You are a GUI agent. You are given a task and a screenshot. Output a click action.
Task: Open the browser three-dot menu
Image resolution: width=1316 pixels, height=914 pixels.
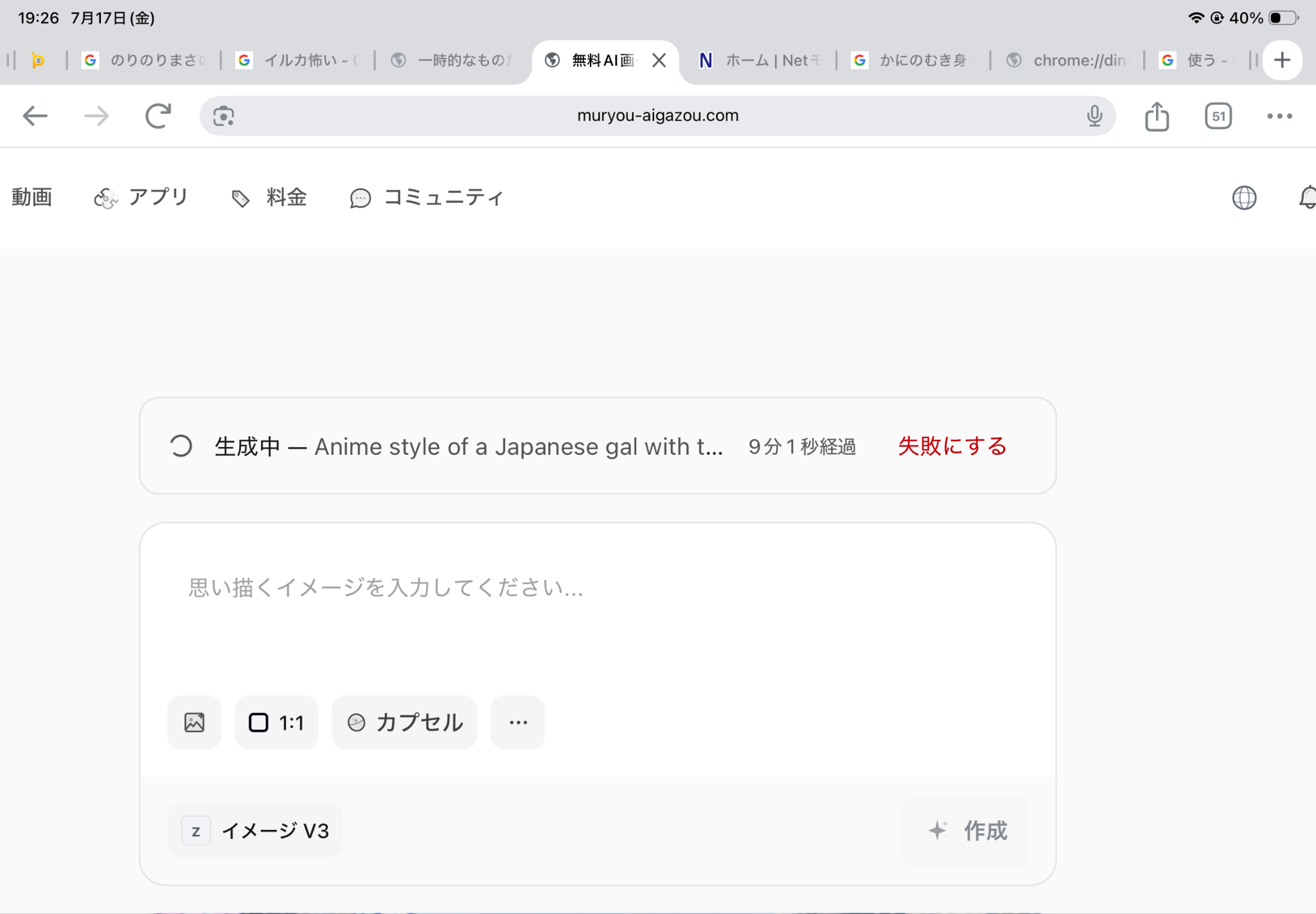1279,116
